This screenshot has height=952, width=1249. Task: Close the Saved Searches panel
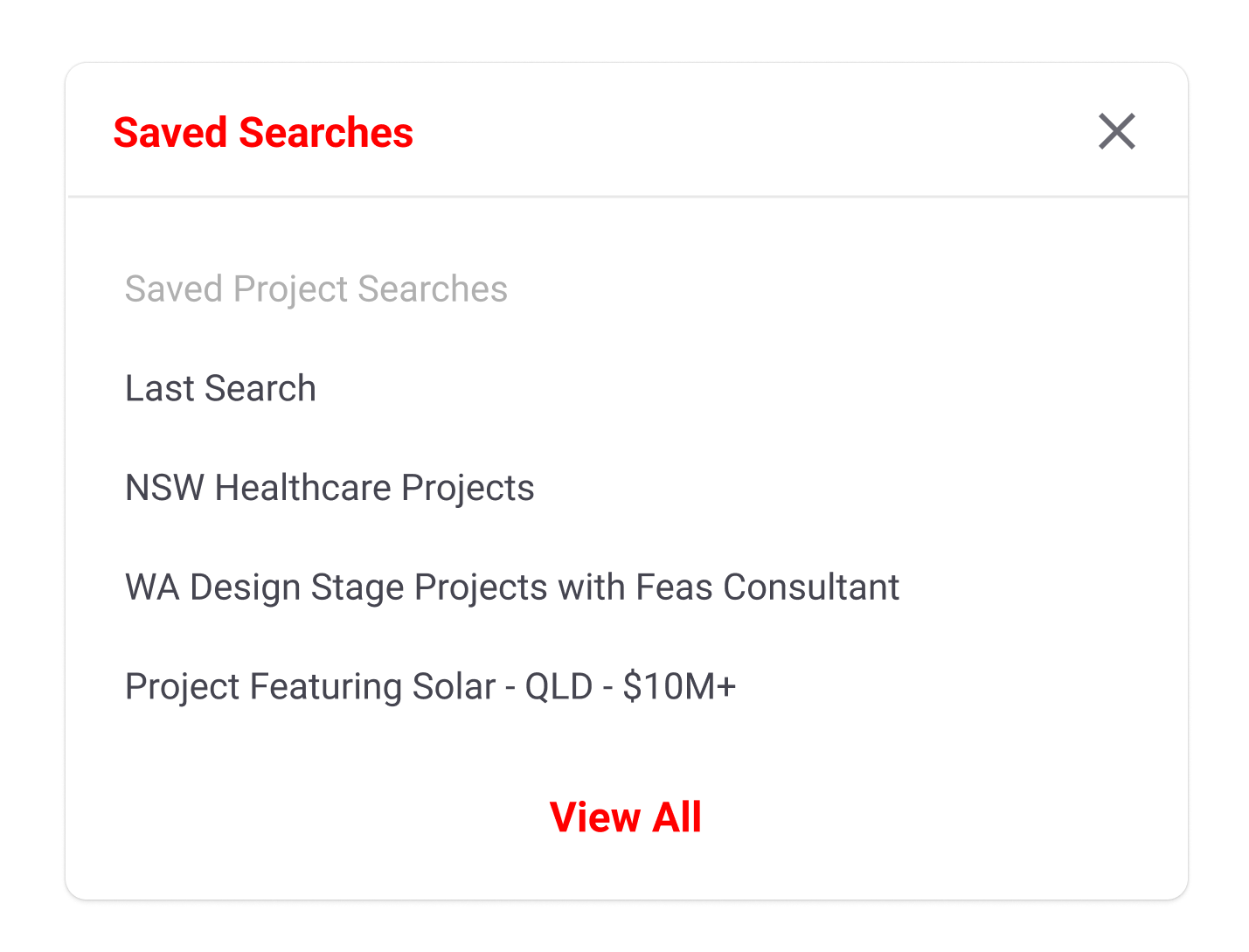coord(1116,132)
